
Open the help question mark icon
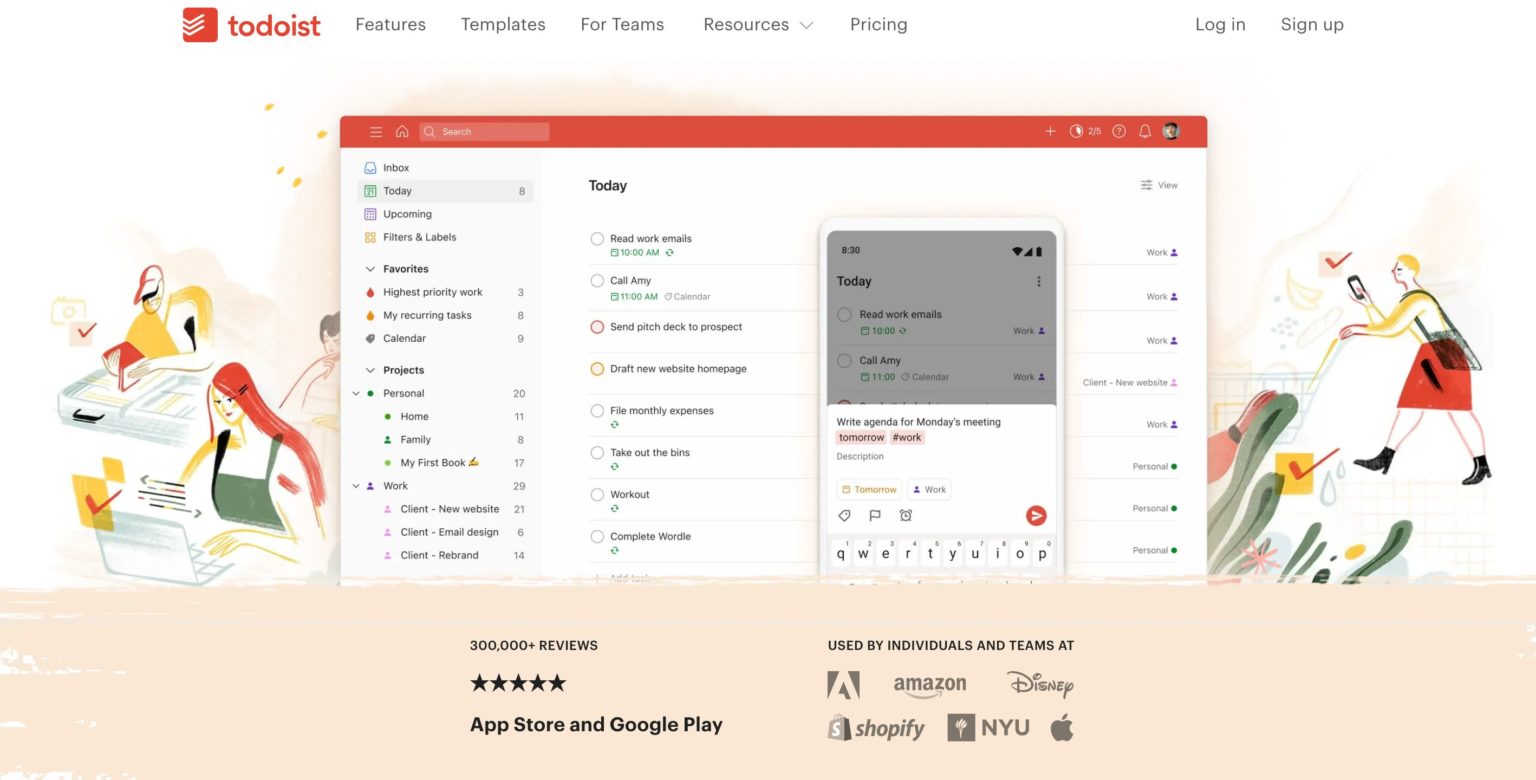tap(1118, 131)
